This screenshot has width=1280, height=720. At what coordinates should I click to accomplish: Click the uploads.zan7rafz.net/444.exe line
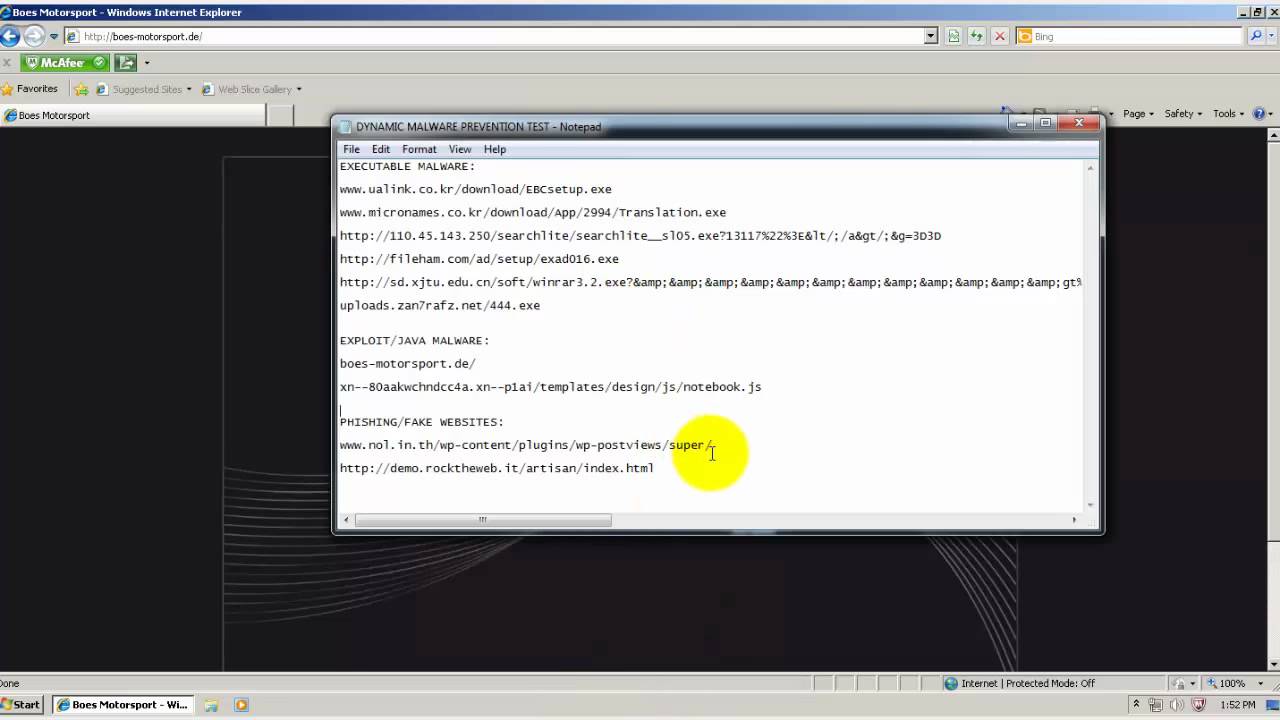440,306
